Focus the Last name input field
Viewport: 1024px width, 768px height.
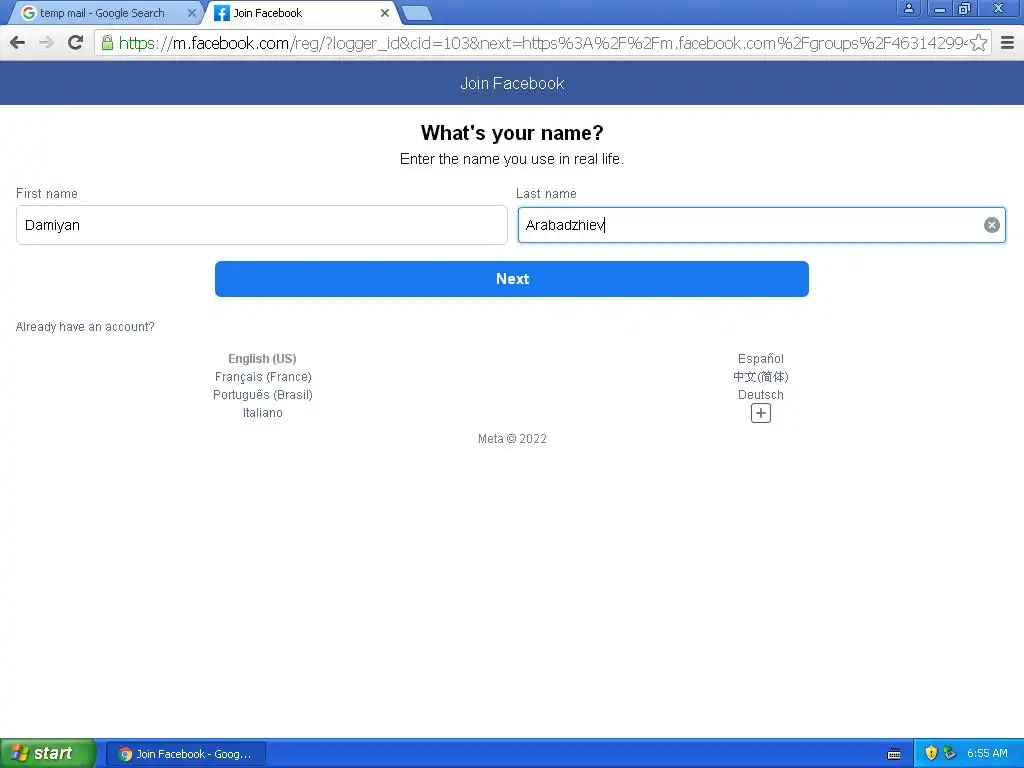tap(761, 225)
